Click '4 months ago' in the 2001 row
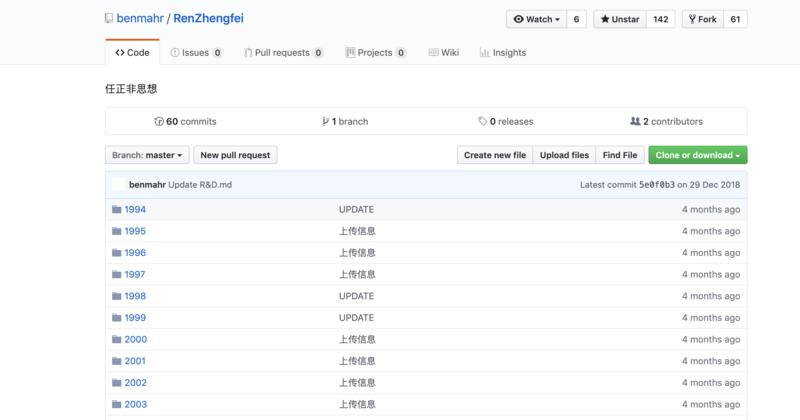800x420 pixels. (711, 361)
